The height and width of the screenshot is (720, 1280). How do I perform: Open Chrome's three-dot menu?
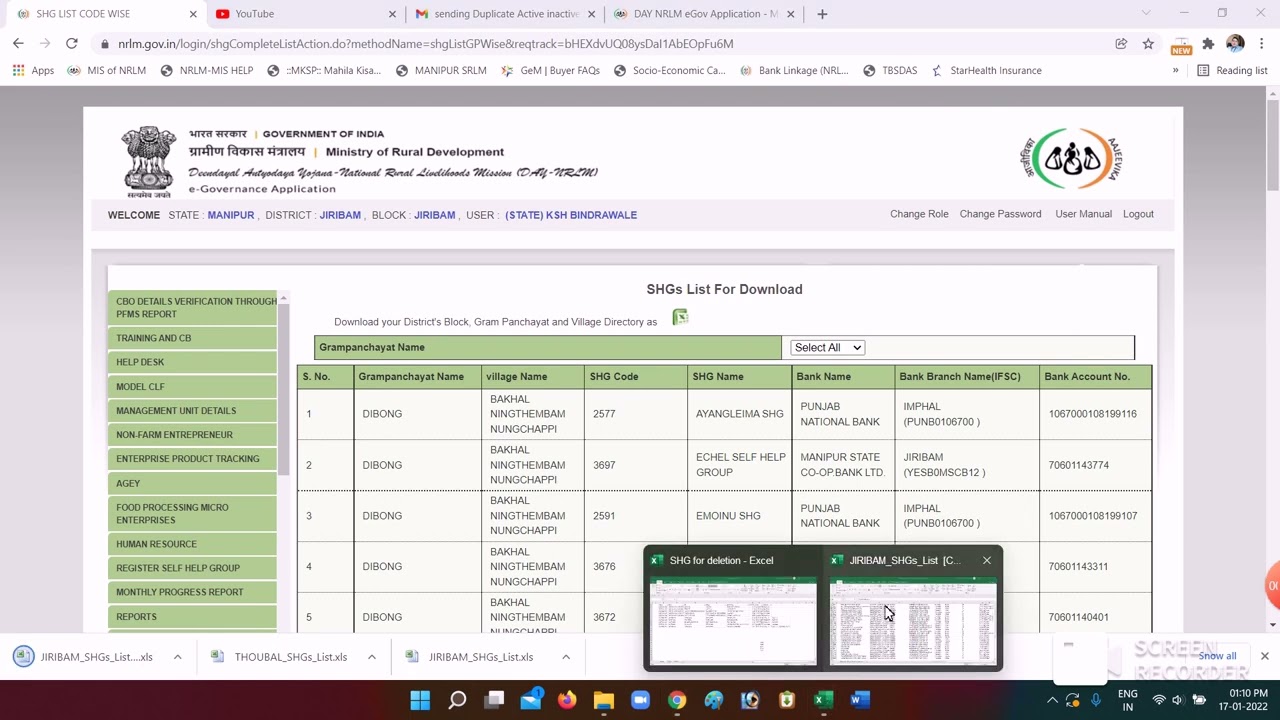(x=1262, y=44)
